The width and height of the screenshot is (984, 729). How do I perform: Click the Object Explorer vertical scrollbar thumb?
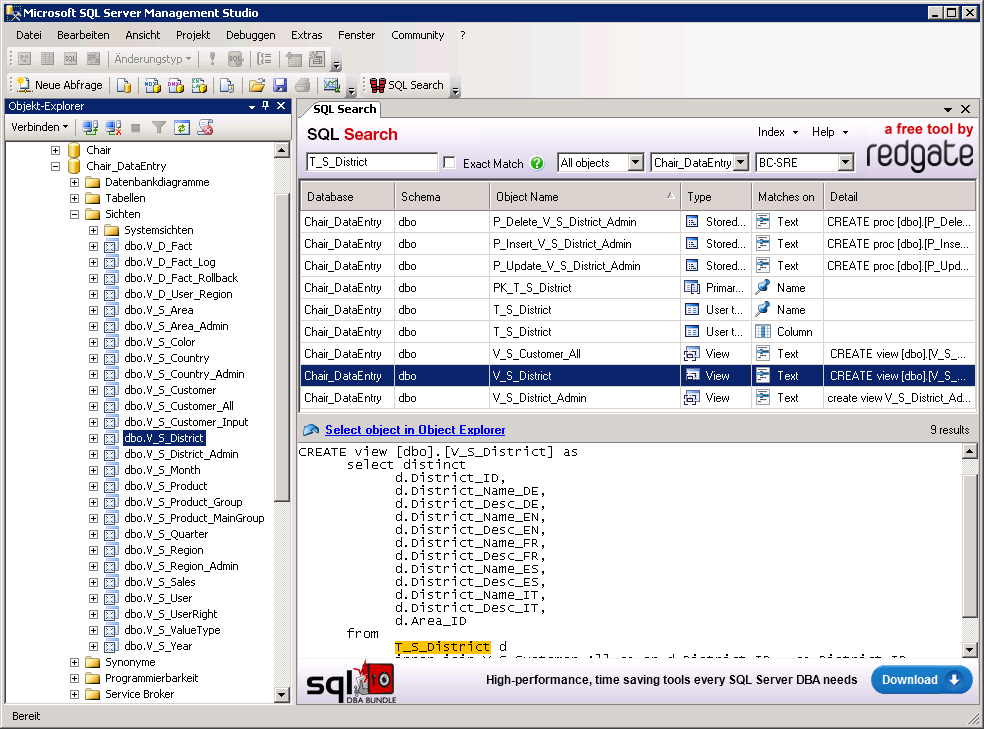282,347
